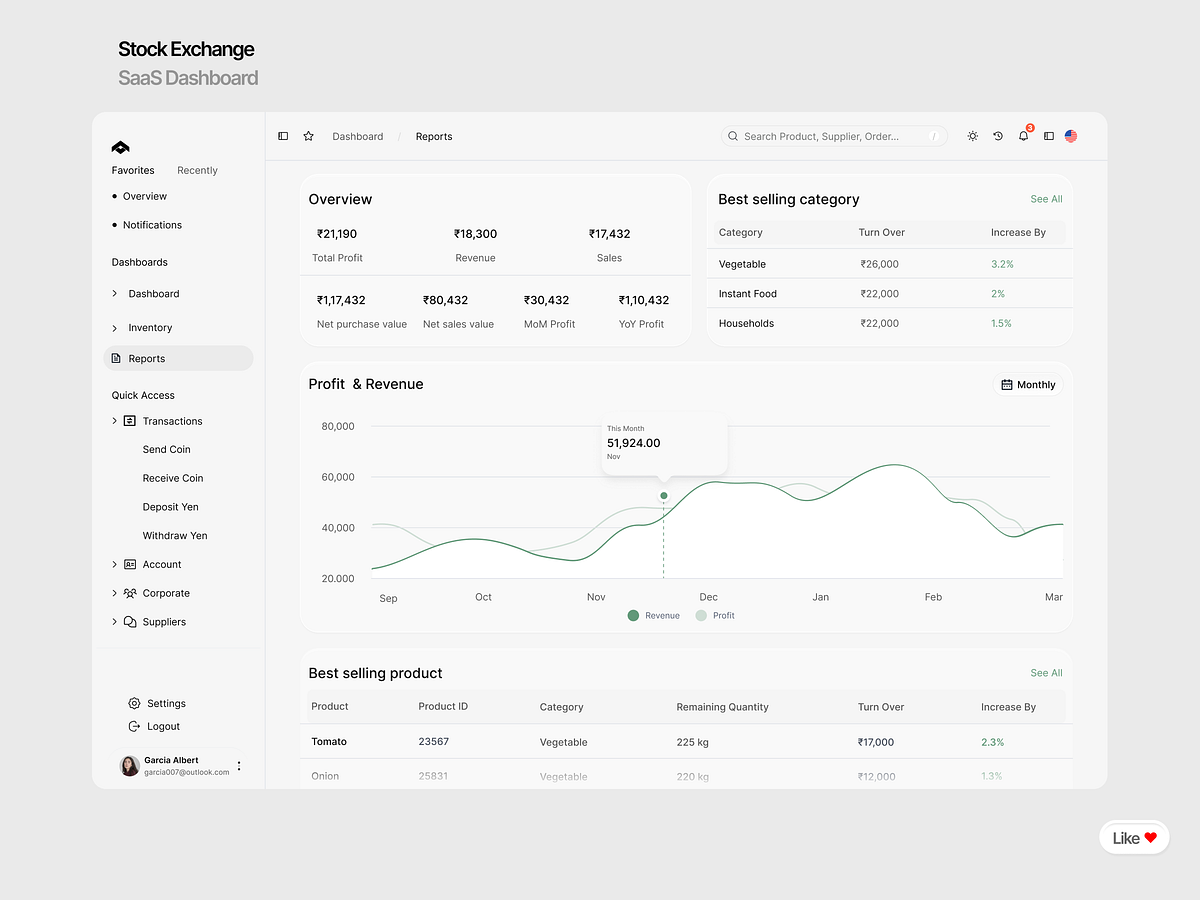Switch to the Recently tab in the sidebar
1200x900 pixels.
tap(197, 170)
